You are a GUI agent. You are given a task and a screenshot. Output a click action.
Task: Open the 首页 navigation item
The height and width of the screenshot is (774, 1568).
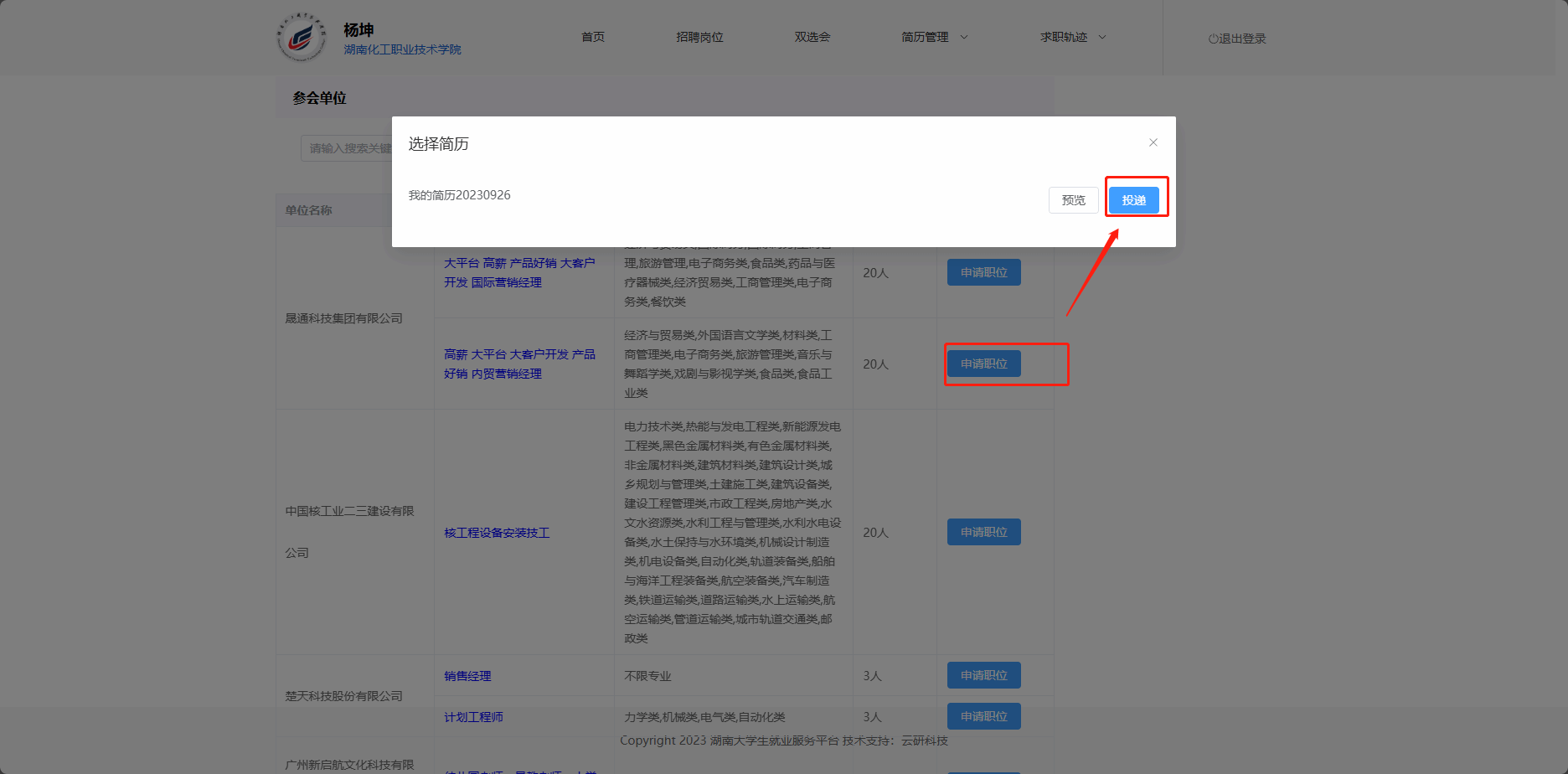[x=593, y=37]
